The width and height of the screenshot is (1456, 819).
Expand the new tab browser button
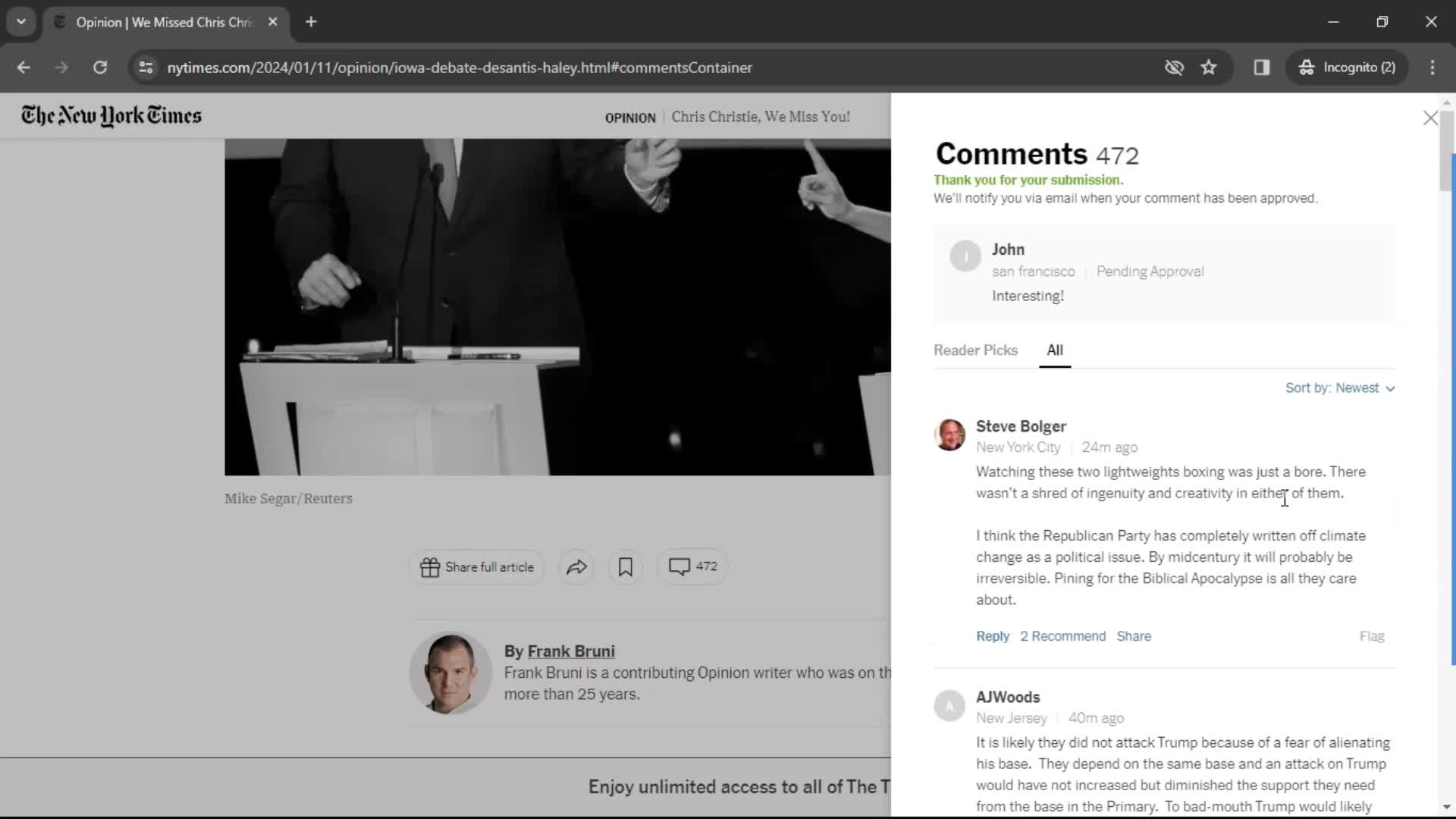[311, 22]
